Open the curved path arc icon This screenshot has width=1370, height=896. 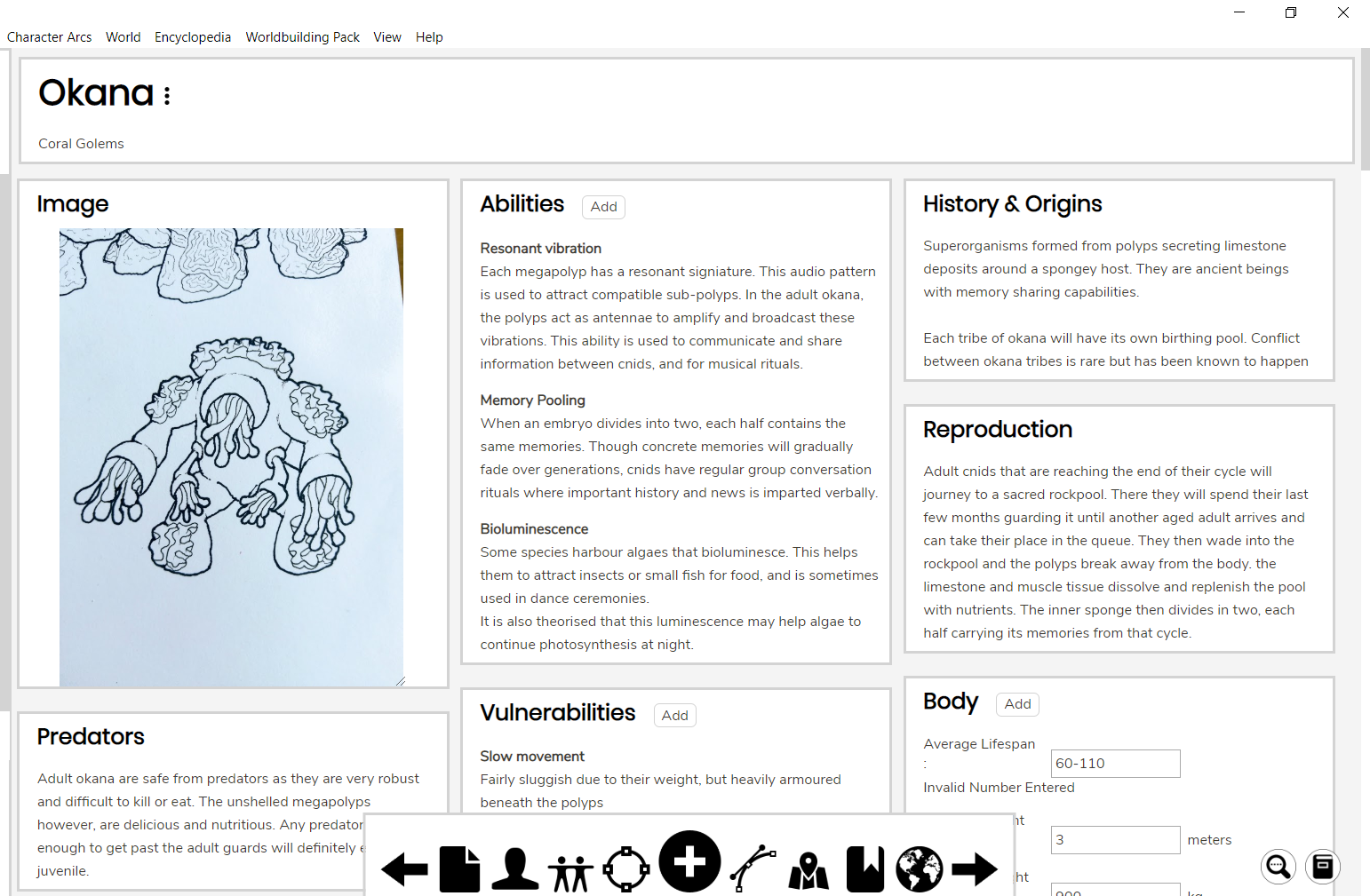tap(753, 868)
